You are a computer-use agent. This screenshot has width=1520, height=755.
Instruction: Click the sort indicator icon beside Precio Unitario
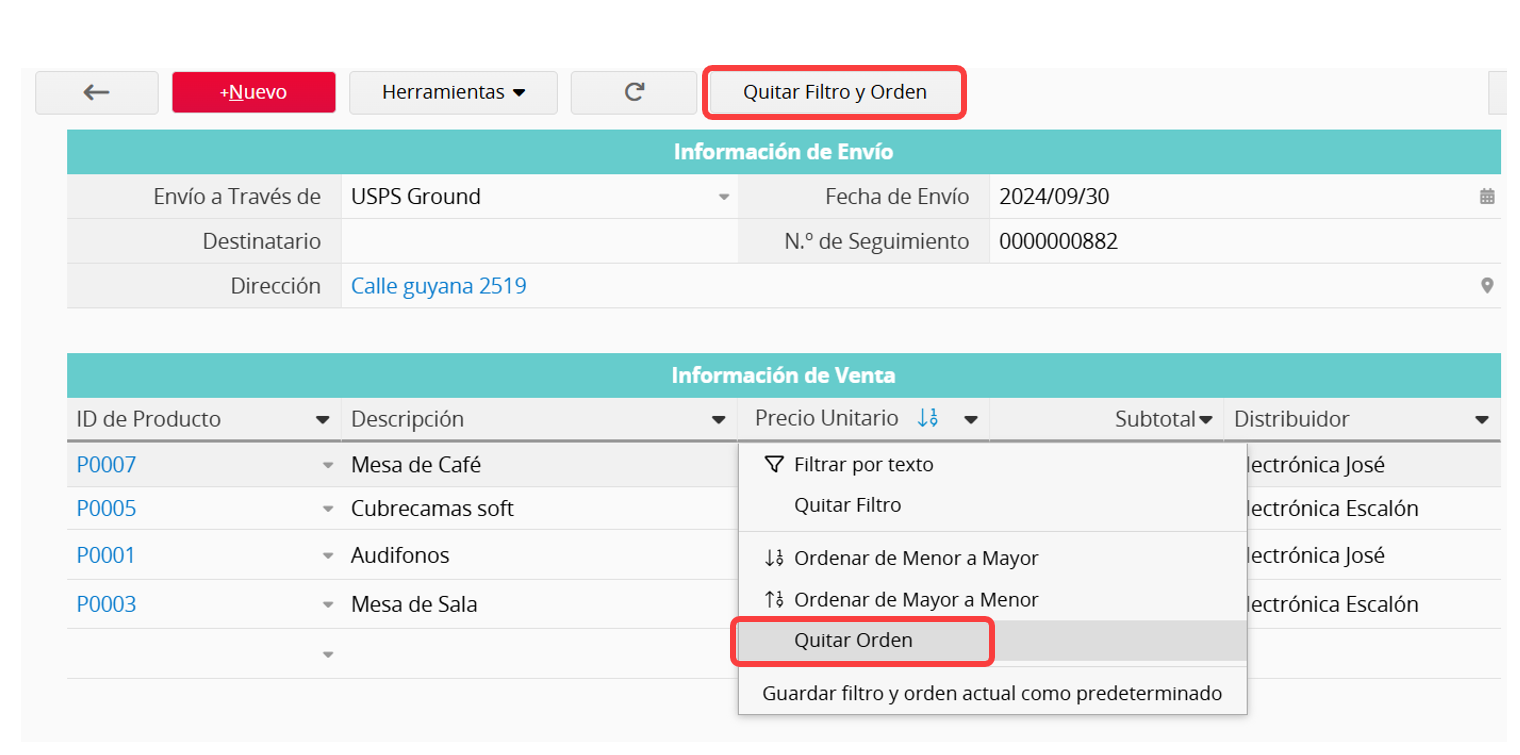tap(927, 419)
